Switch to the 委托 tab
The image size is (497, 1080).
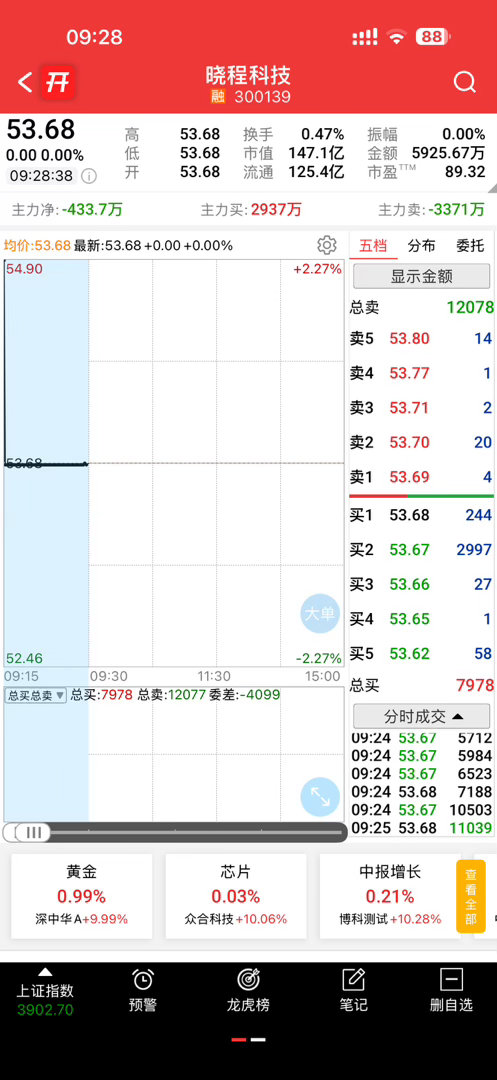(x=469, y=245)
